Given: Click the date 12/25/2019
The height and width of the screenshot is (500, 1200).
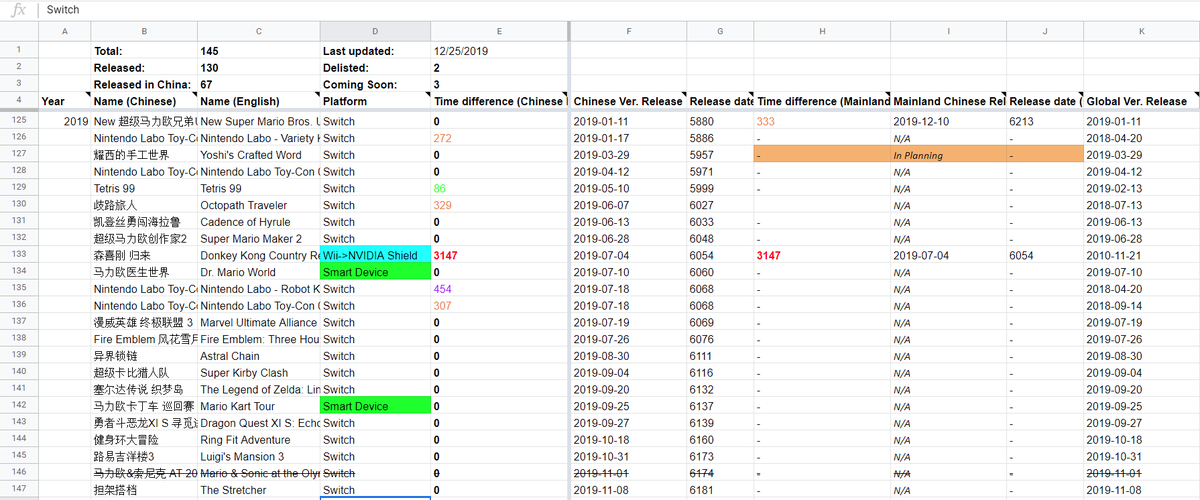Looking at the screenshot, I should pos(499,51).
